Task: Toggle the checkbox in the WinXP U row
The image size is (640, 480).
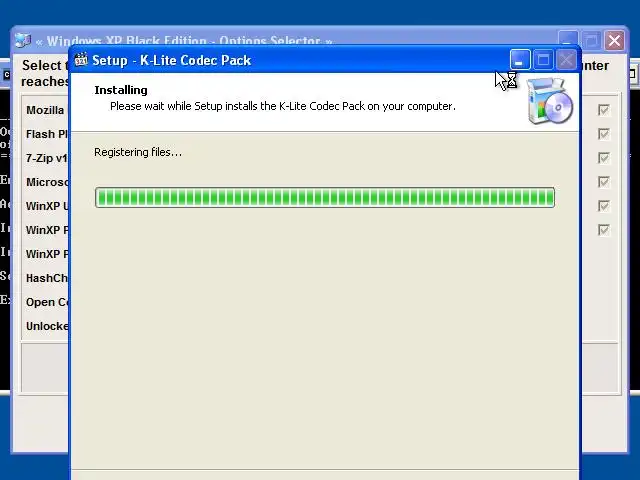Action: 604,206
